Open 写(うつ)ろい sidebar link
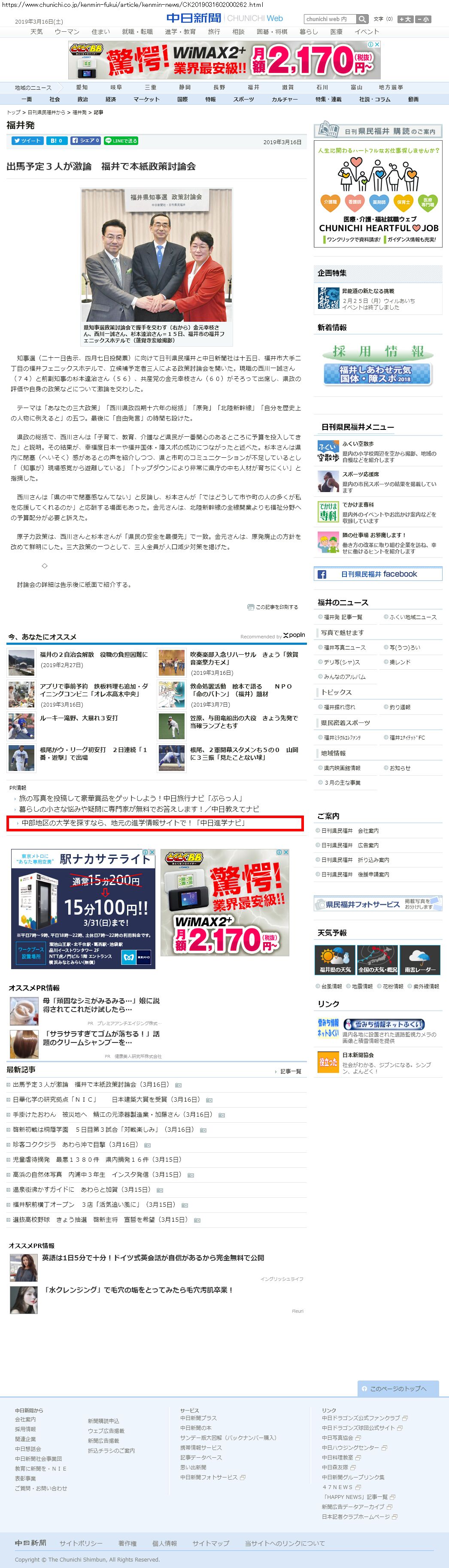The image size is (449, 1568). click(x=404, y=648)
